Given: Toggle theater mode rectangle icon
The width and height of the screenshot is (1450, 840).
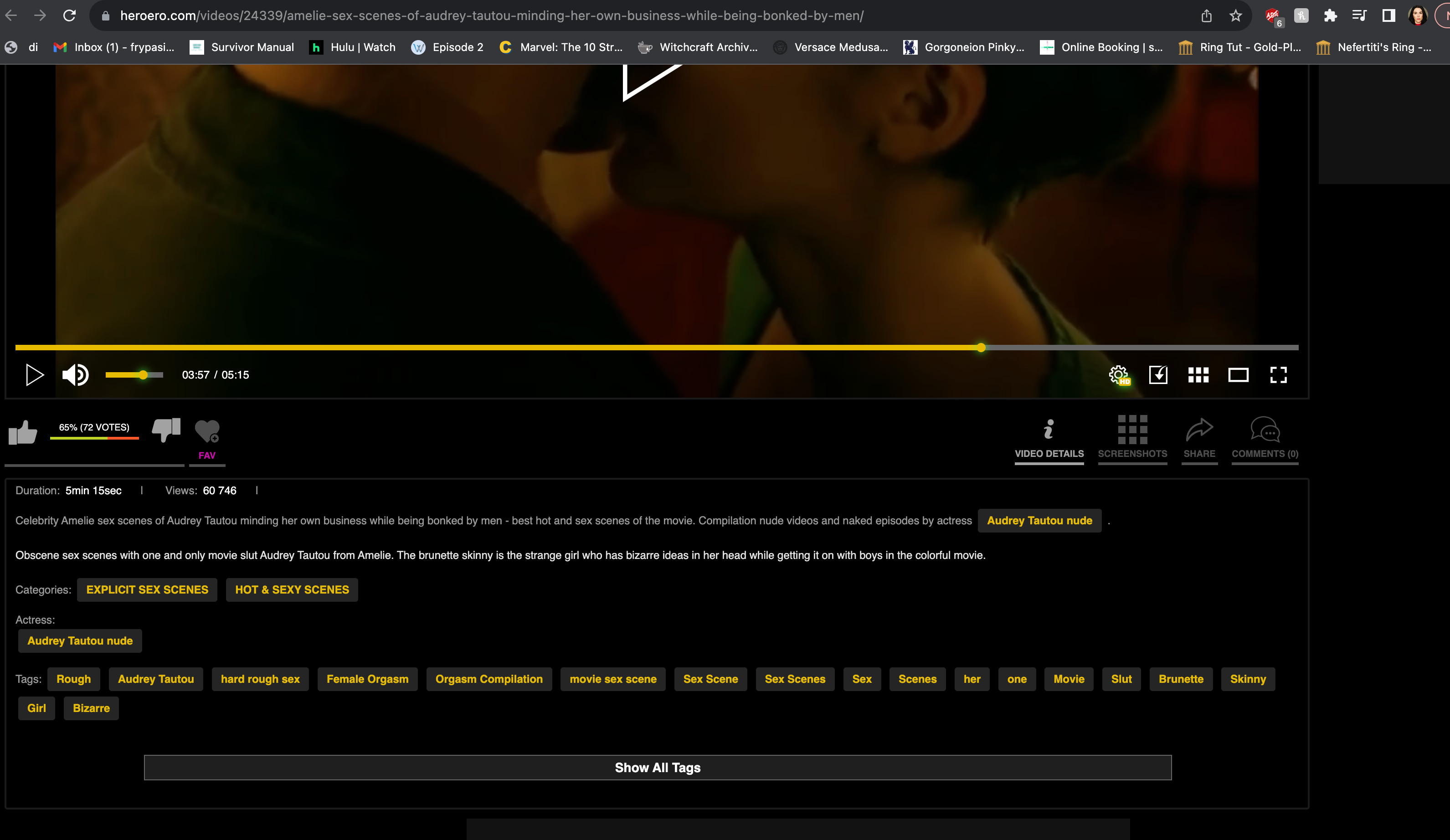Looking at the screenshot, I should (1238, 375).
